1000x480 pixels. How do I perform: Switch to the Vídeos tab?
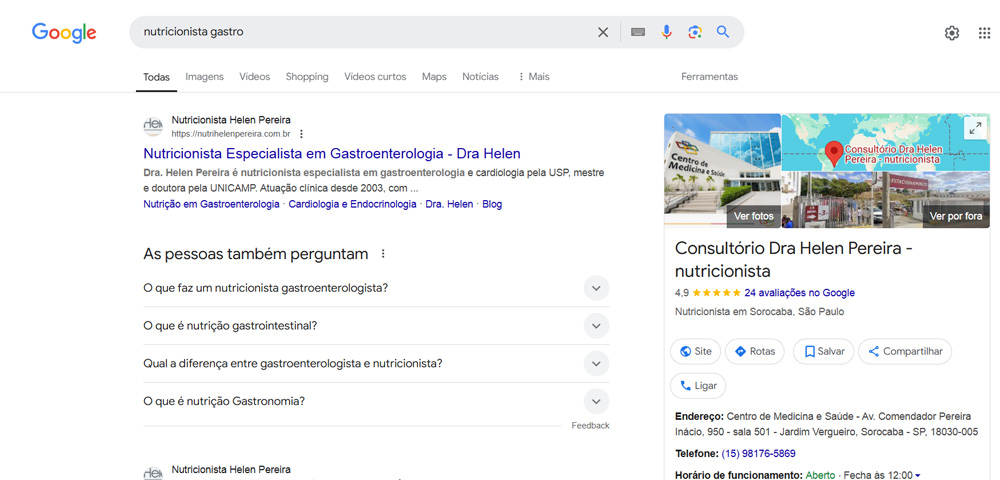tap(254, 76)
